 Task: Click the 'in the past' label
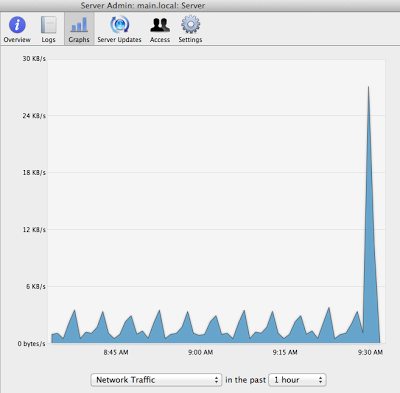(245, 380)
